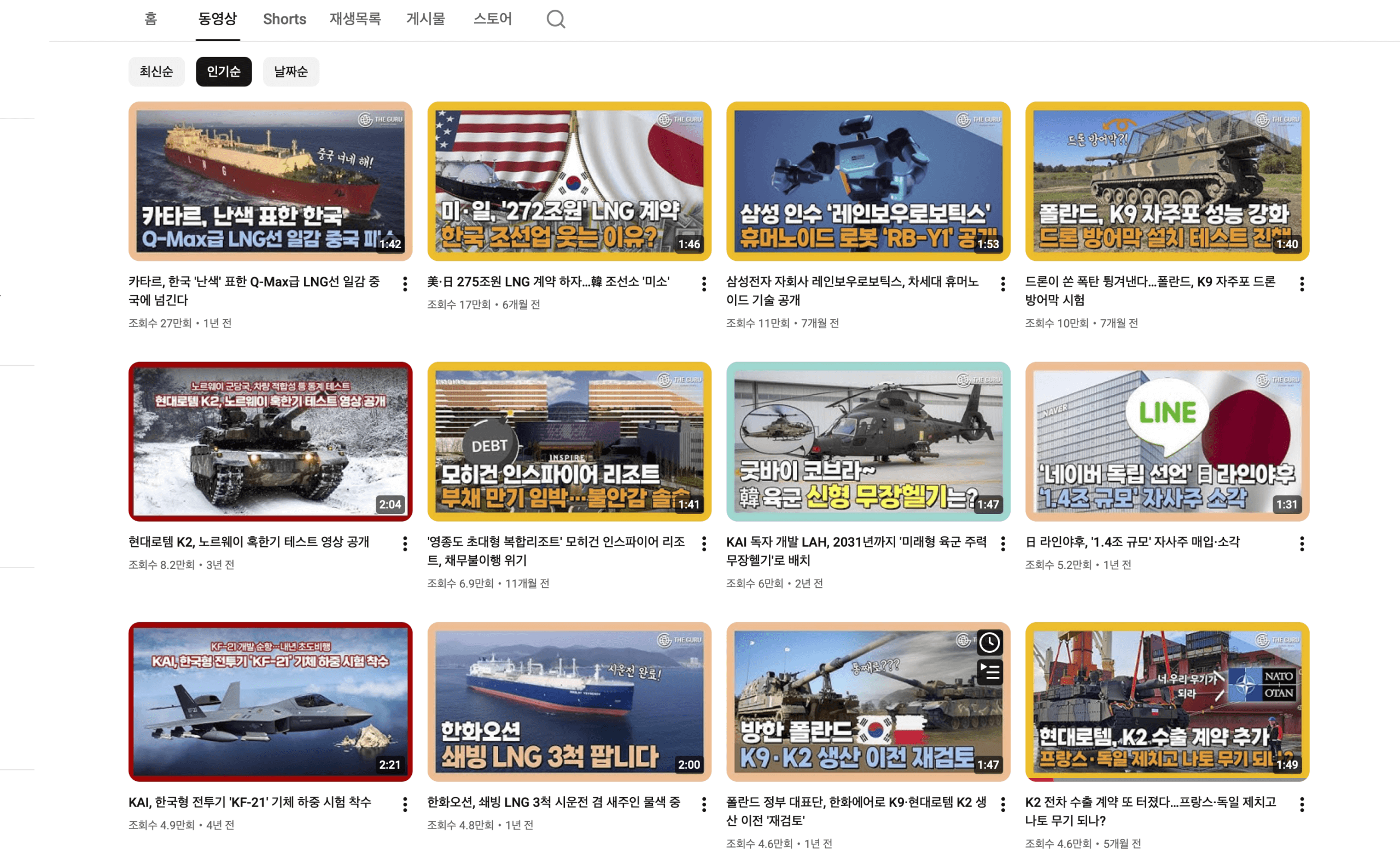
Task: Open the Shorts tab
Action: coord(285,19)
